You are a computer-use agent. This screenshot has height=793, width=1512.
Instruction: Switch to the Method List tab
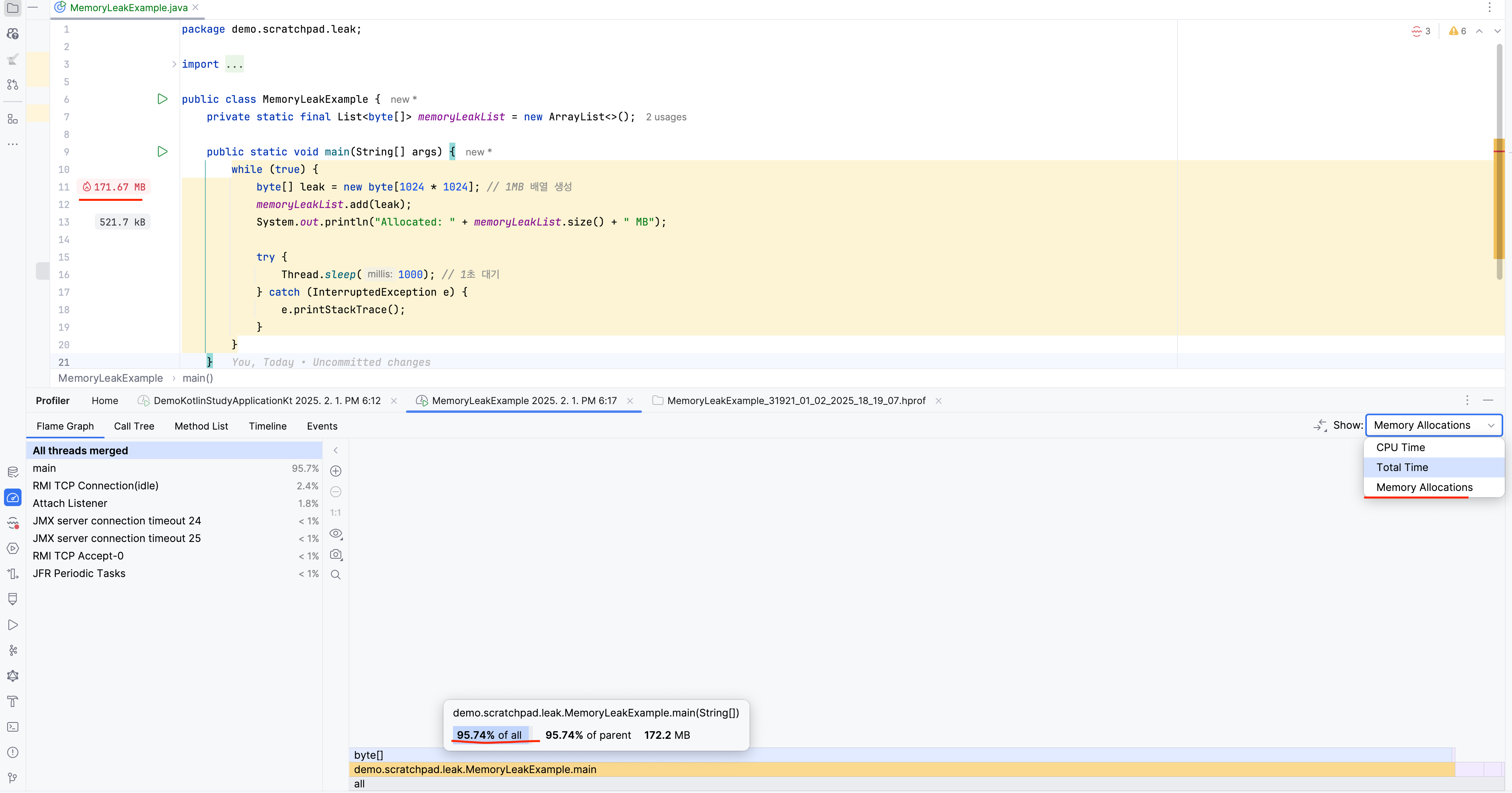[201, 426]
